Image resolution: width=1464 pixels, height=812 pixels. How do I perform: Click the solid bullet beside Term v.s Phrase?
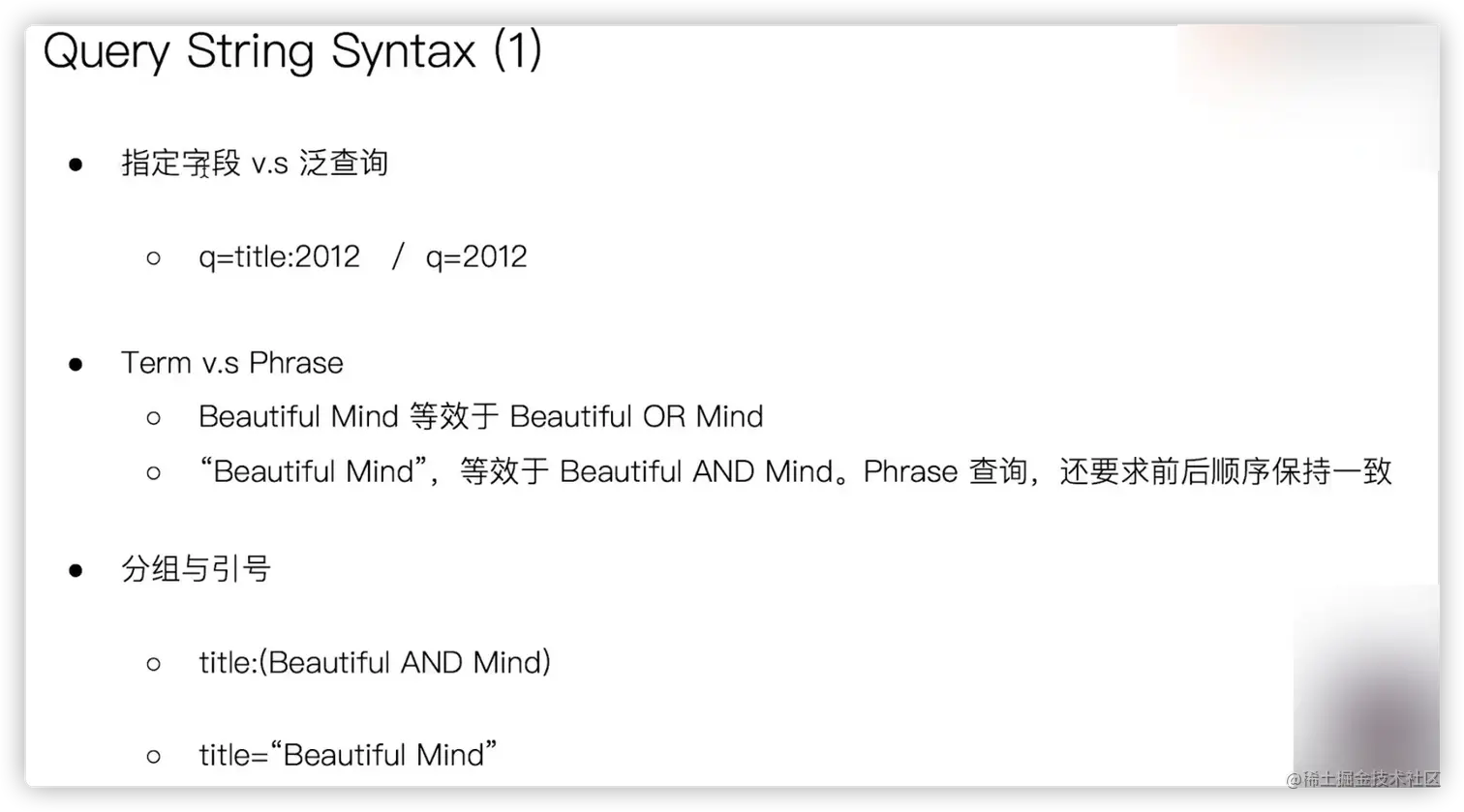pos(76,365)
